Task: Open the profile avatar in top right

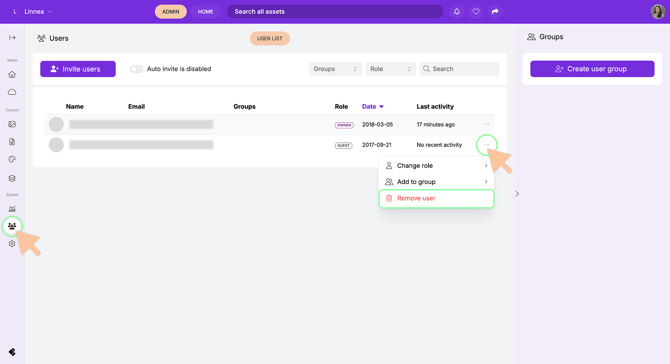Action: [658, 12]
